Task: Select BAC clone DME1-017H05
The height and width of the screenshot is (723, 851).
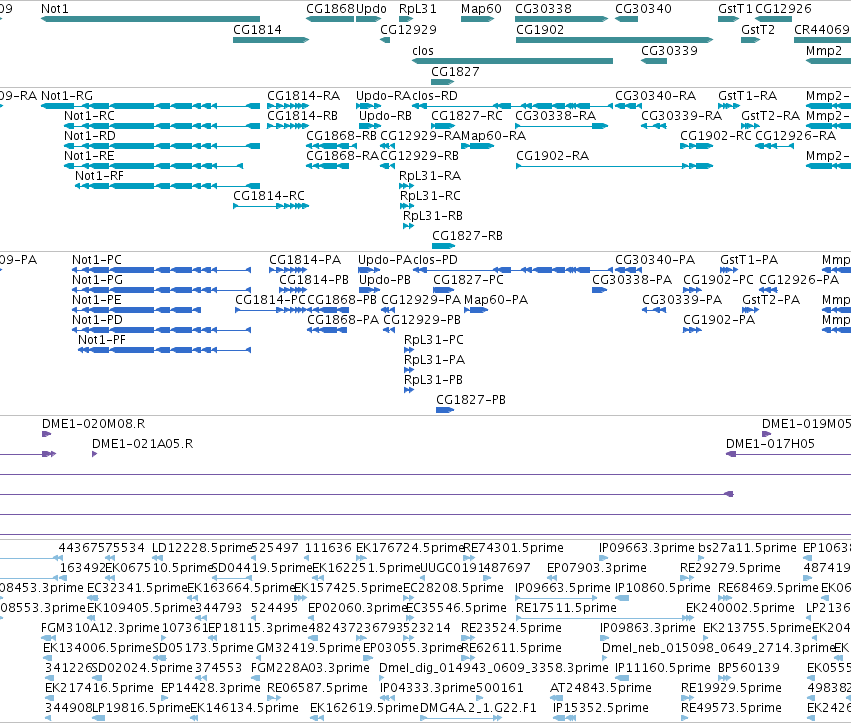Action: pos(770,444)
